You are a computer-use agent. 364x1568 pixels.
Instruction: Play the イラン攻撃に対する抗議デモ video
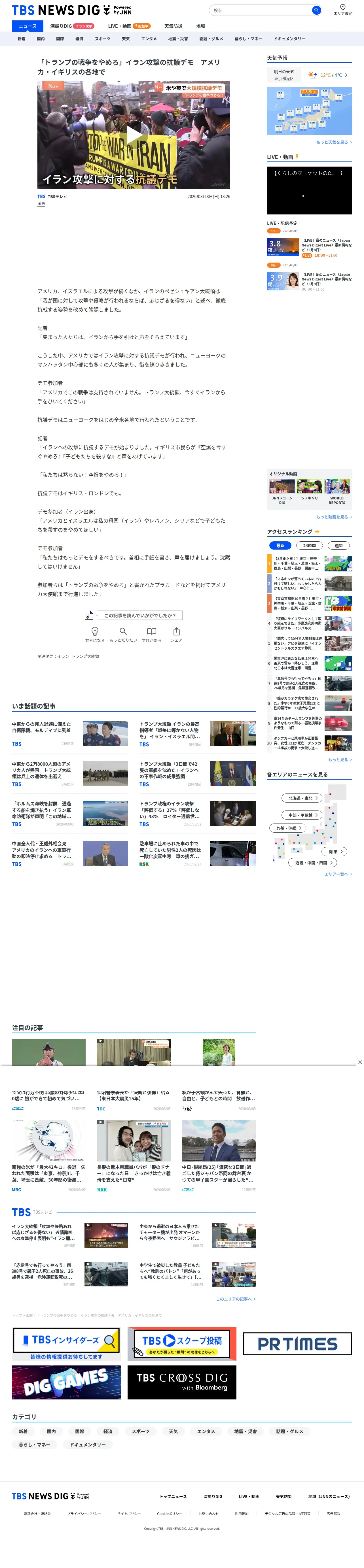(x=134, y=135)
